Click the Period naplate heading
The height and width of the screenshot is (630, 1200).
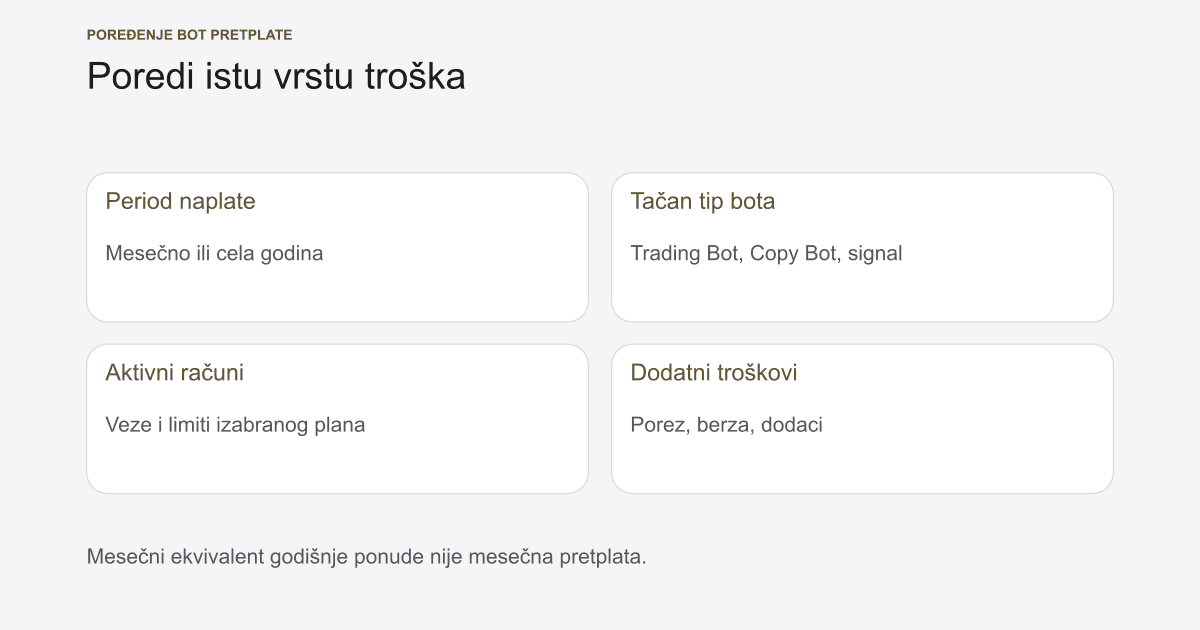click(180, 201)
